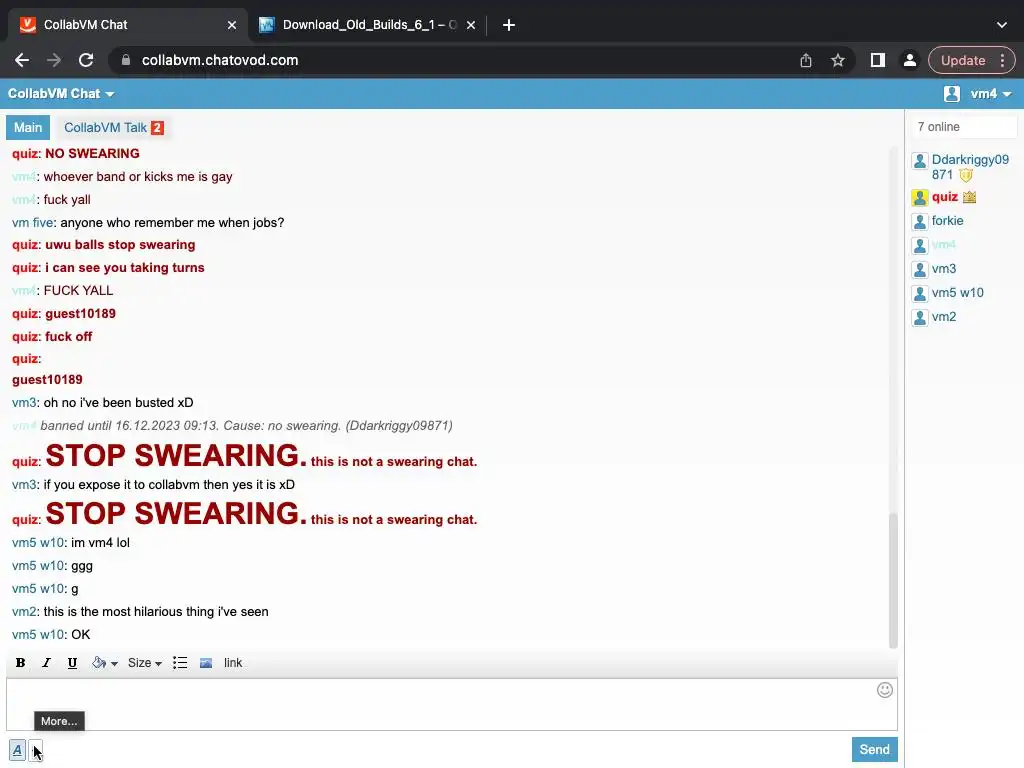1024x768 pixels.
Task: Switch to the CollabVM Talk tab
Action: coord(114,127)
